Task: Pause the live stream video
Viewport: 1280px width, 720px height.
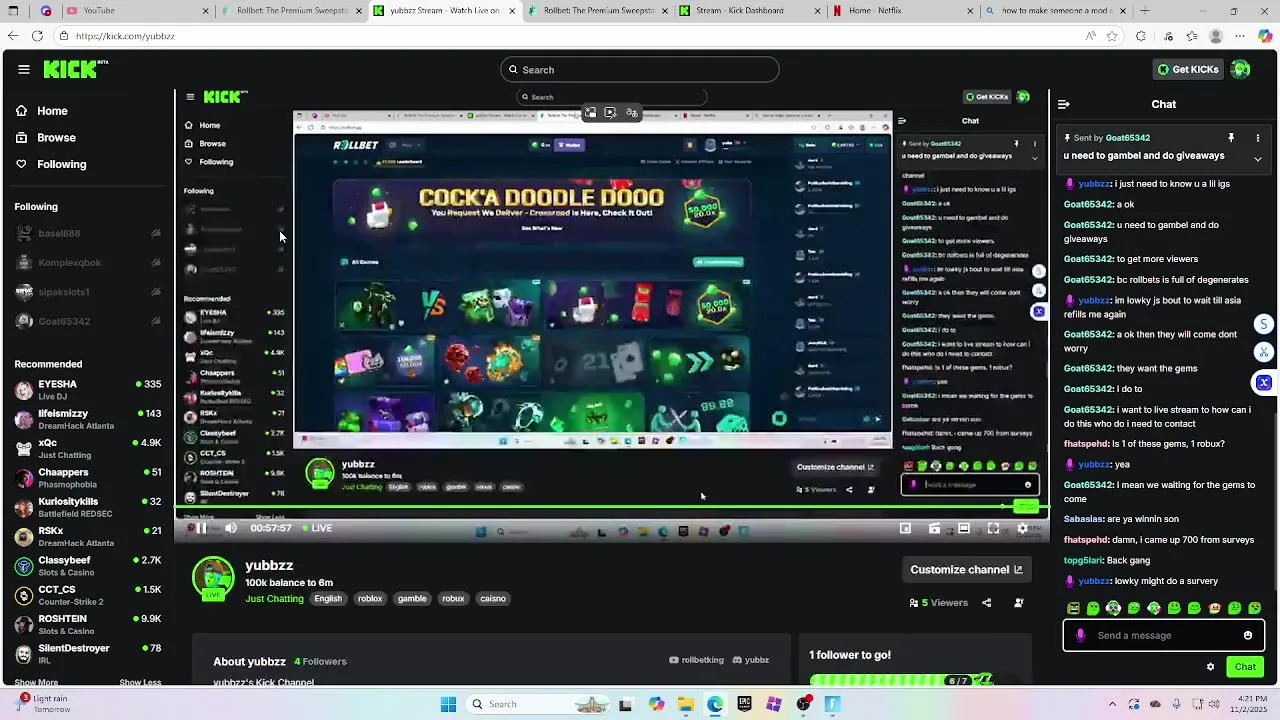Action: (201, 528)
